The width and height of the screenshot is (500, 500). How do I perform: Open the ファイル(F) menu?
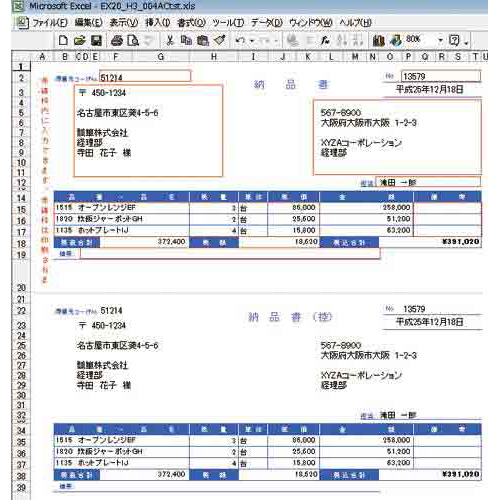coord(50,23)
